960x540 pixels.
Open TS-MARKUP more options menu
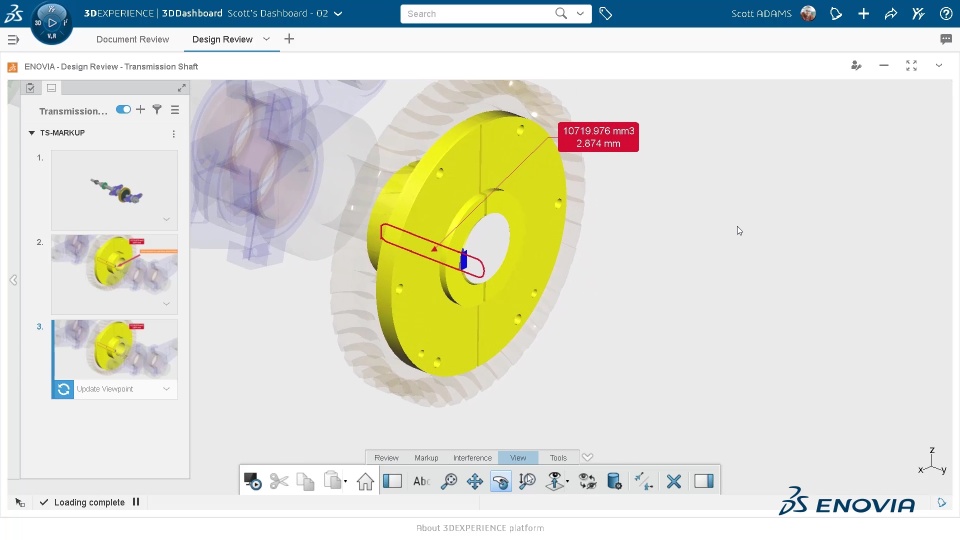pos(174,133)
